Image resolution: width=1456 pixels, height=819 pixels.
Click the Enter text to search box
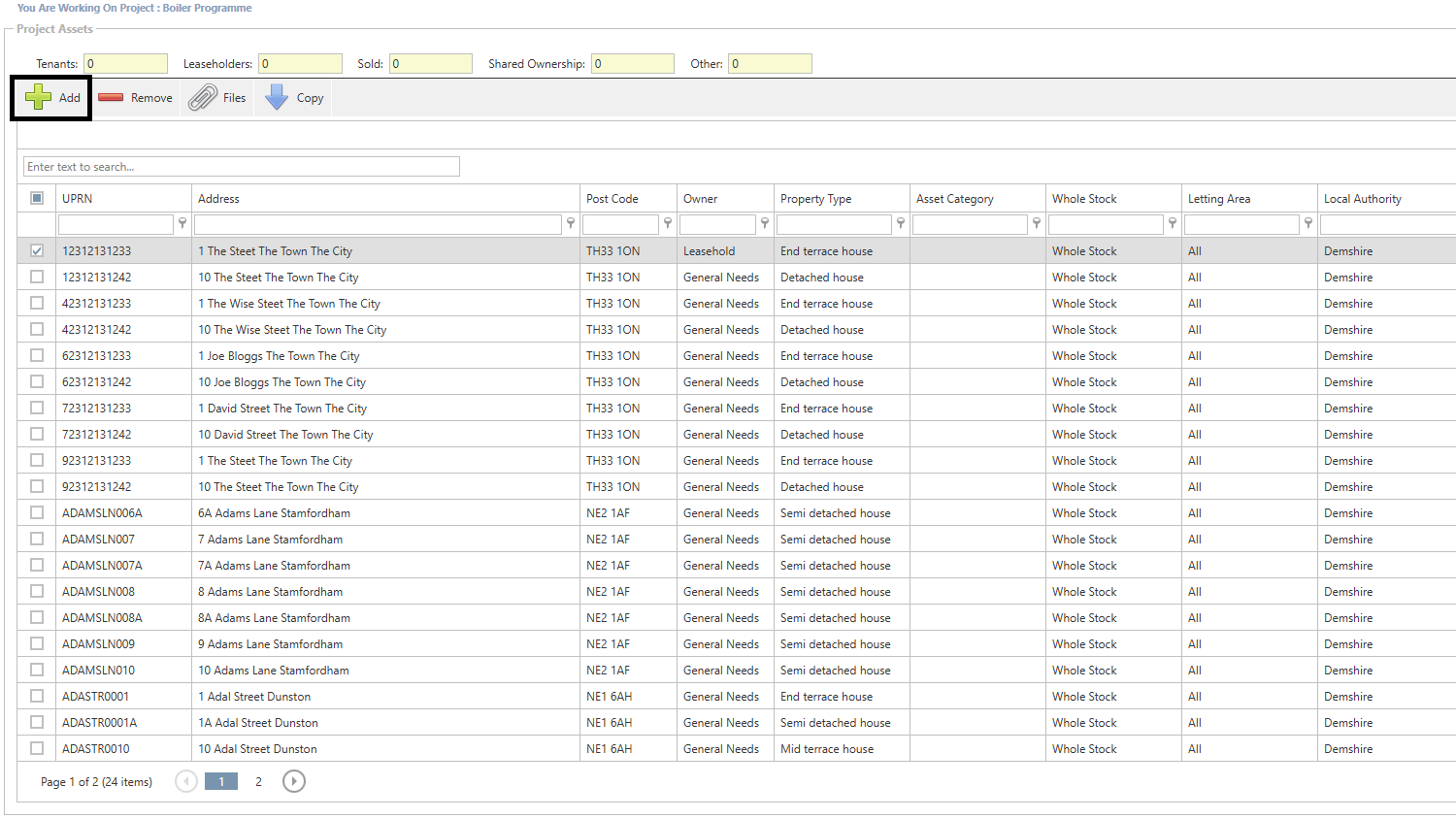[241, 167]
